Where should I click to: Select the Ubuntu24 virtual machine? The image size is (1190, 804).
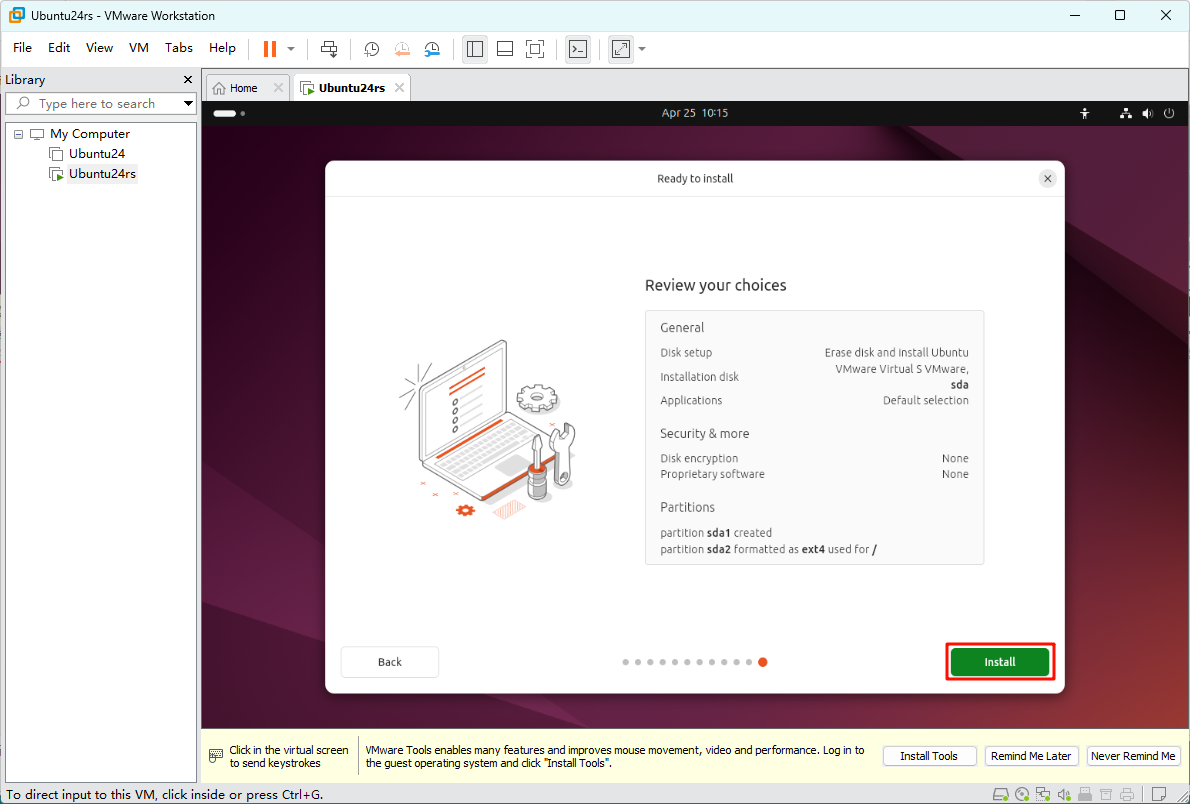[96, 153]
